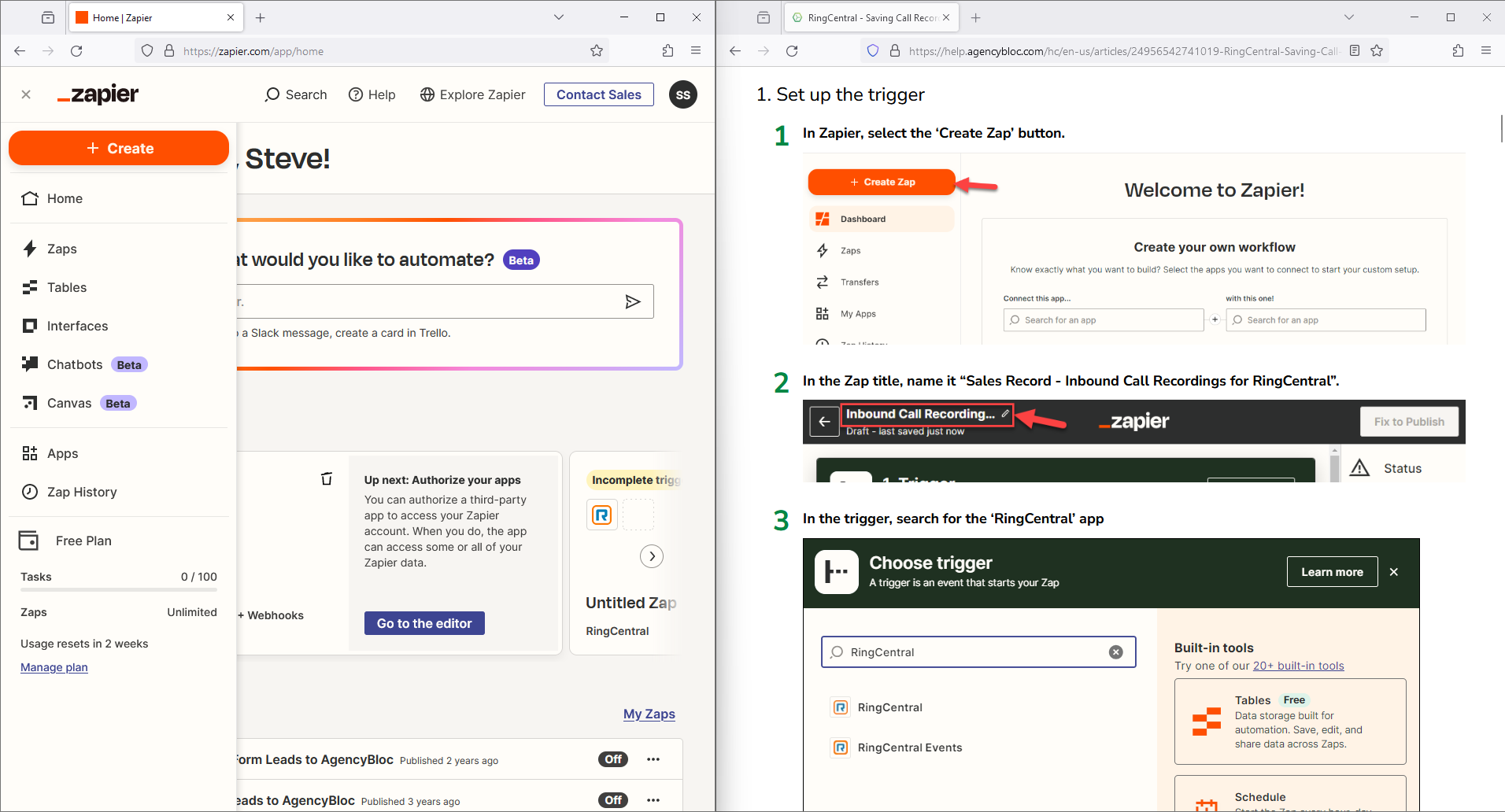Open the My Zaps link
The height and width of the screenshot is (812, 1505).
pyautogui.click(x=649, y=714)
